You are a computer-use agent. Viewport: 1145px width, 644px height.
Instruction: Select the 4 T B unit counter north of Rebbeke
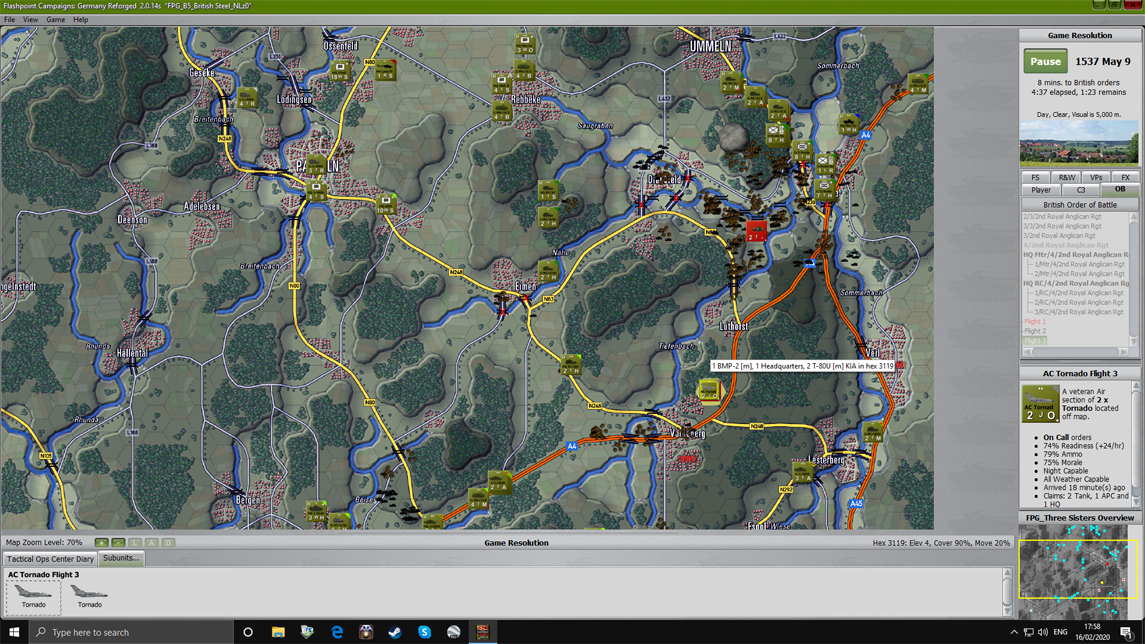point(524,70)
